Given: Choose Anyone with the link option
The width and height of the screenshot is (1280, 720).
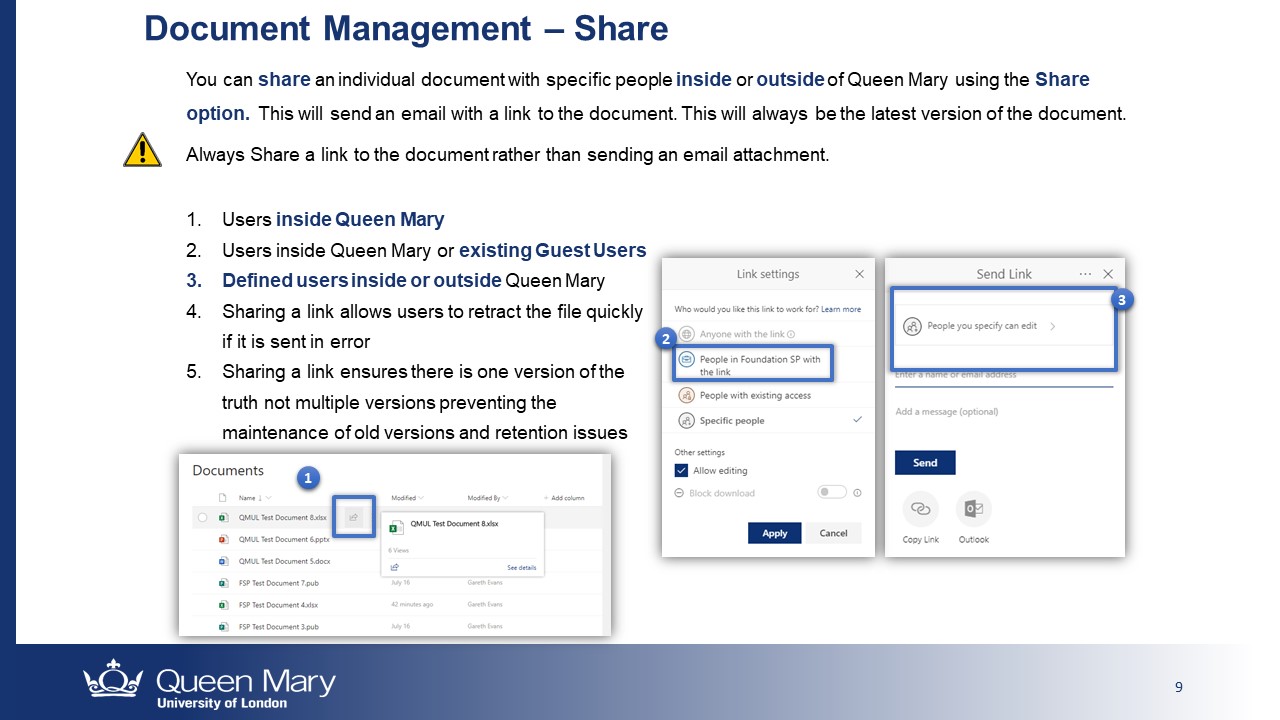Looking at the screenshot, I should tap(768, 334).
